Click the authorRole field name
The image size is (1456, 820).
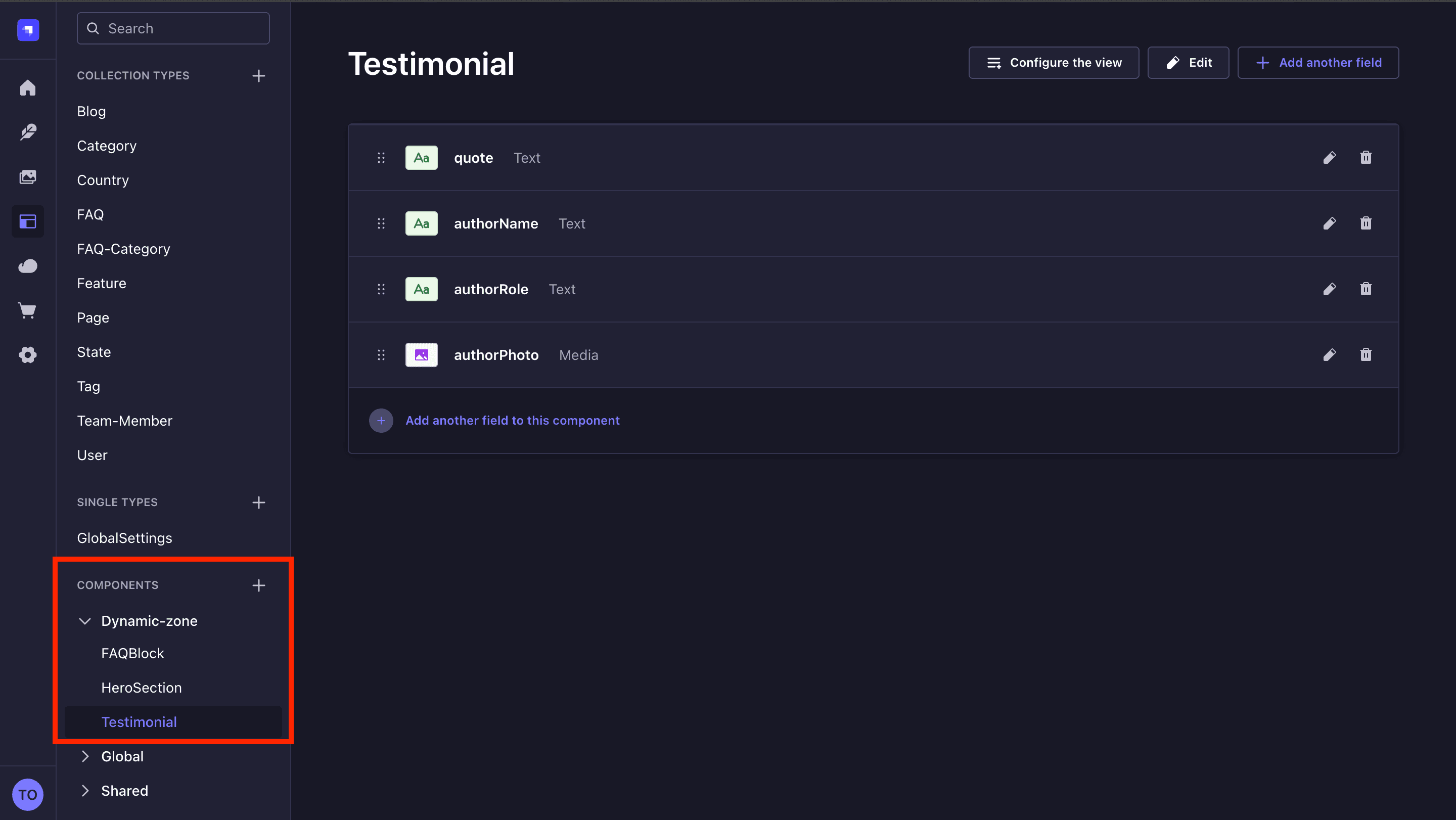tap(490, 289)
